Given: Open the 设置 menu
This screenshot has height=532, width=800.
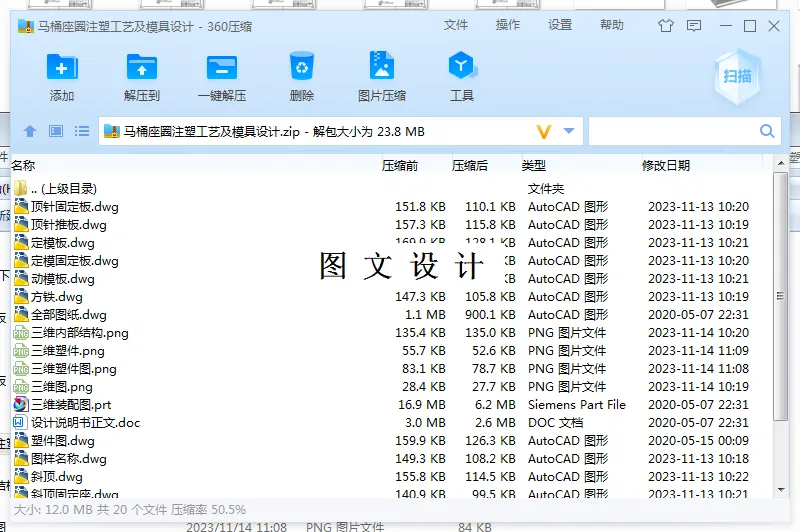Looking at the screenshot, I should (560, 25).
